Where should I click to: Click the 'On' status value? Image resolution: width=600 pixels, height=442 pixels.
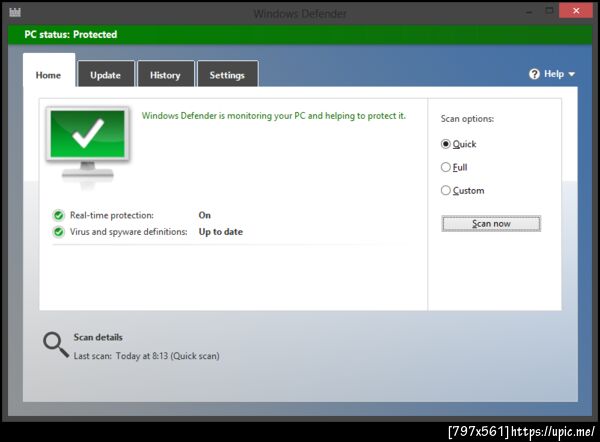pyautogui.click(x=205, y=215)
